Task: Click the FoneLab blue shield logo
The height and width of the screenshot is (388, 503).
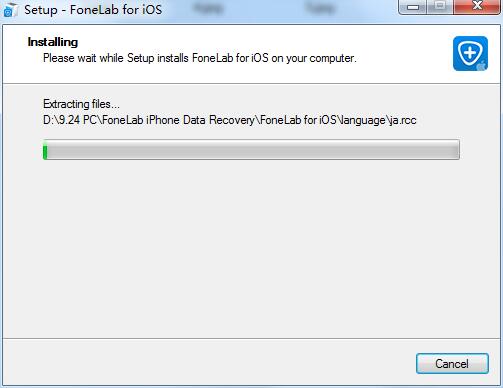Action: (470, 53)
